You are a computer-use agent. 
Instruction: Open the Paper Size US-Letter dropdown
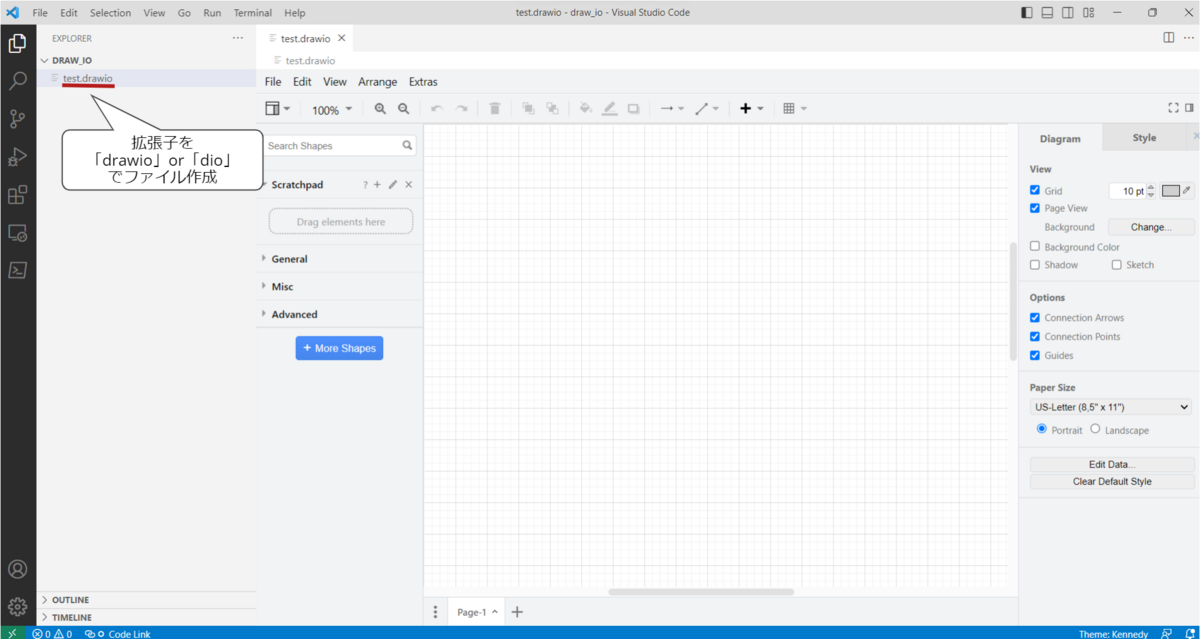1111,407
